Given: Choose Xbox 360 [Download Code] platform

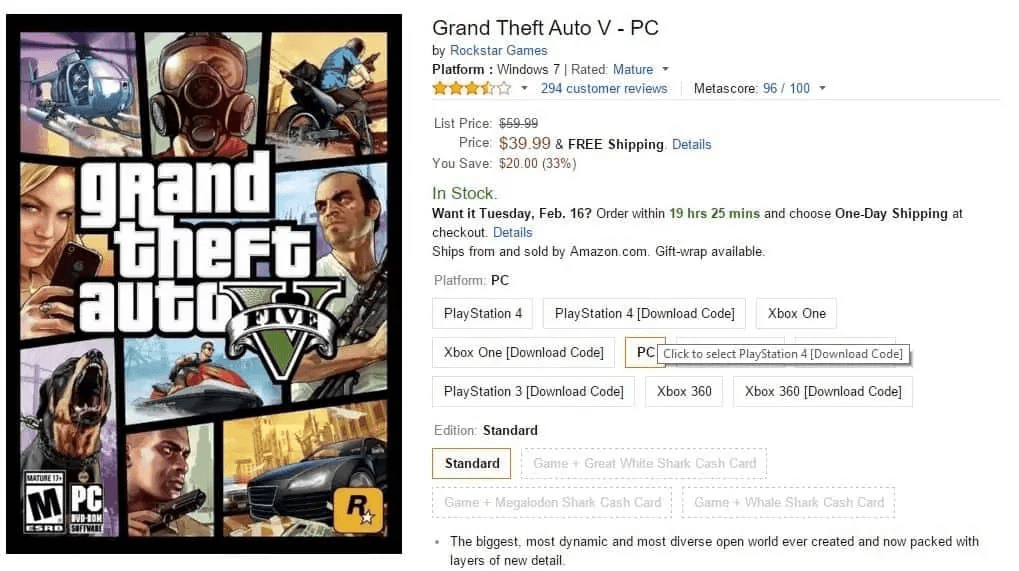Looking at the screenshot, I should coord(822,391).
